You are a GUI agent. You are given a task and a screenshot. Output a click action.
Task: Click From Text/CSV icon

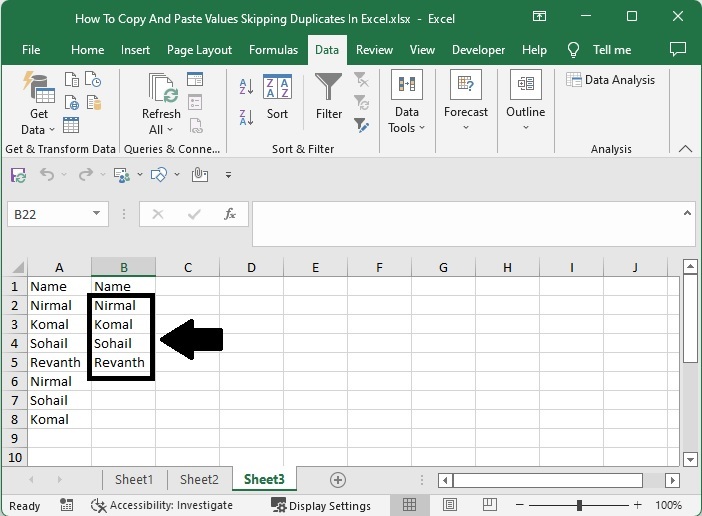[x=72, y=79]
